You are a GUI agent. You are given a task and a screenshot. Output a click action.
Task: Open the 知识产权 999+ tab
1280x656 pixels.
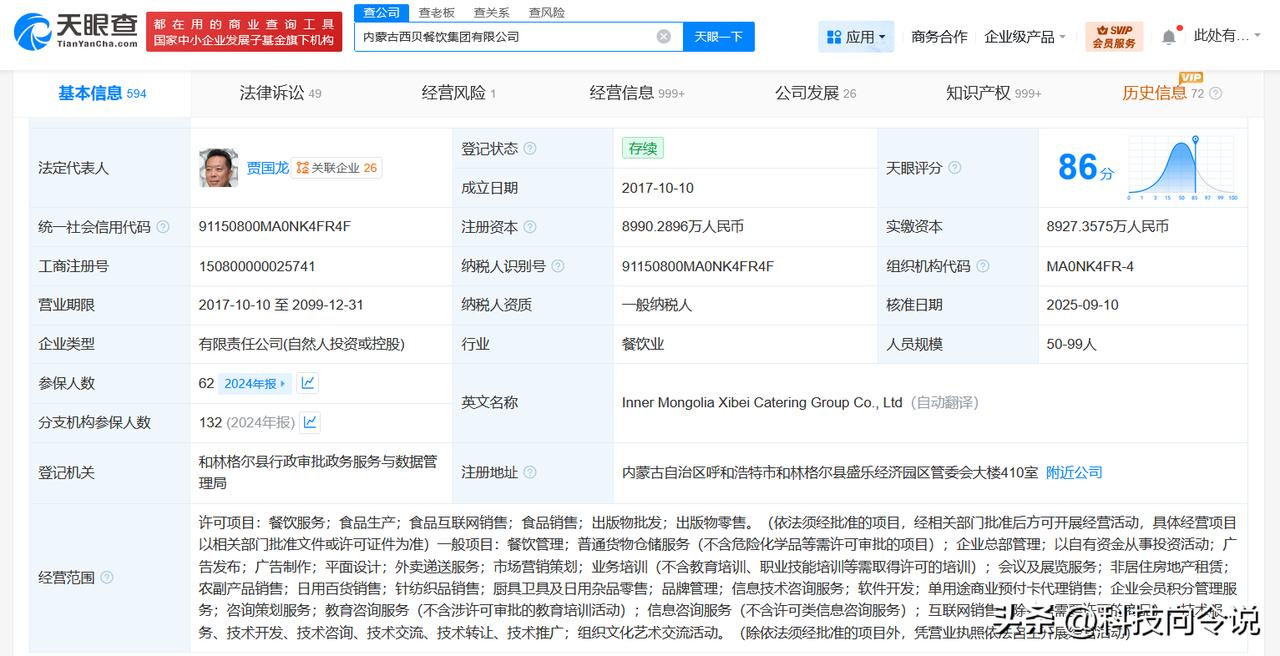click(x=993, y=93)
